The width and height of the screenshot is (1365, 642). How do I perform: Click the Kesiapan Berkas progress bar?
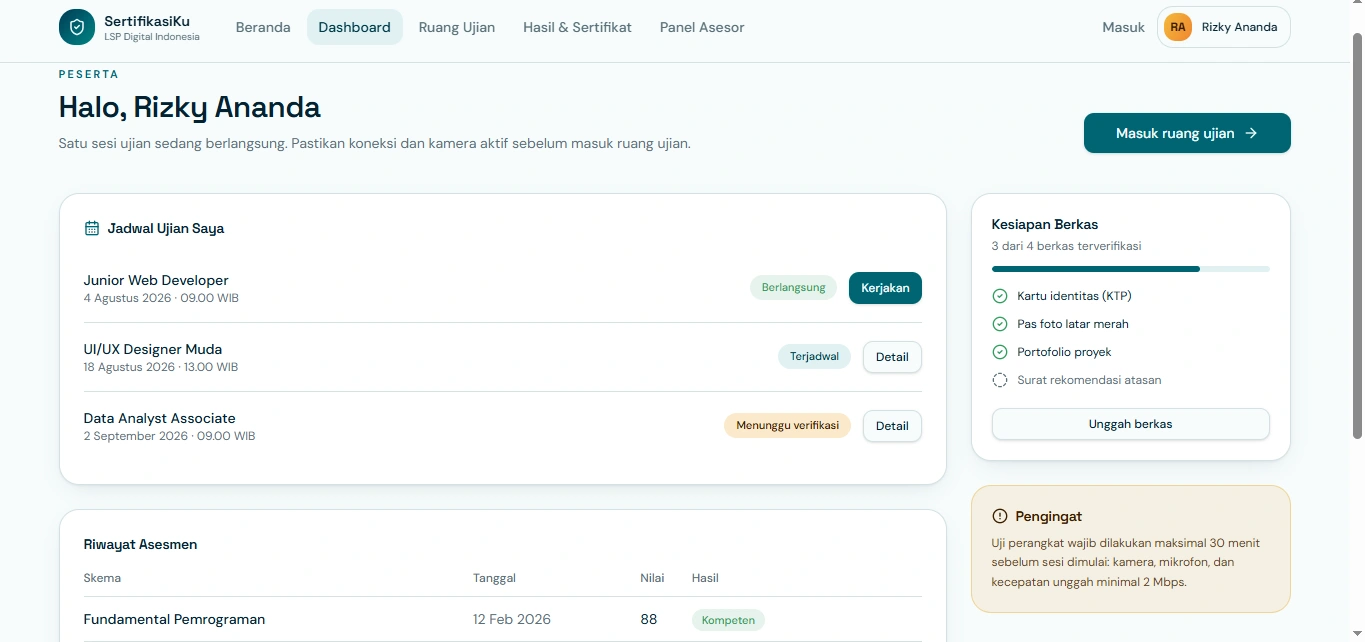[1130, 269]
